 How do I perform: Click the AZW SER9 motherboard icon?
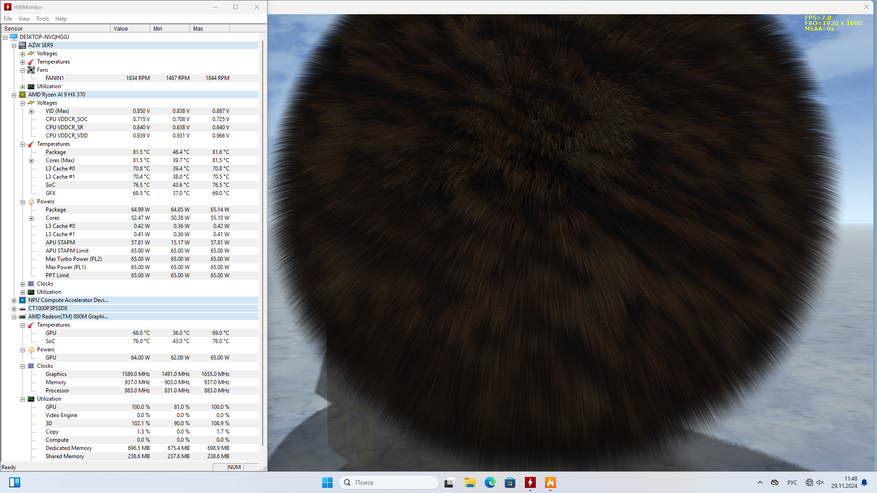(22, 45)
